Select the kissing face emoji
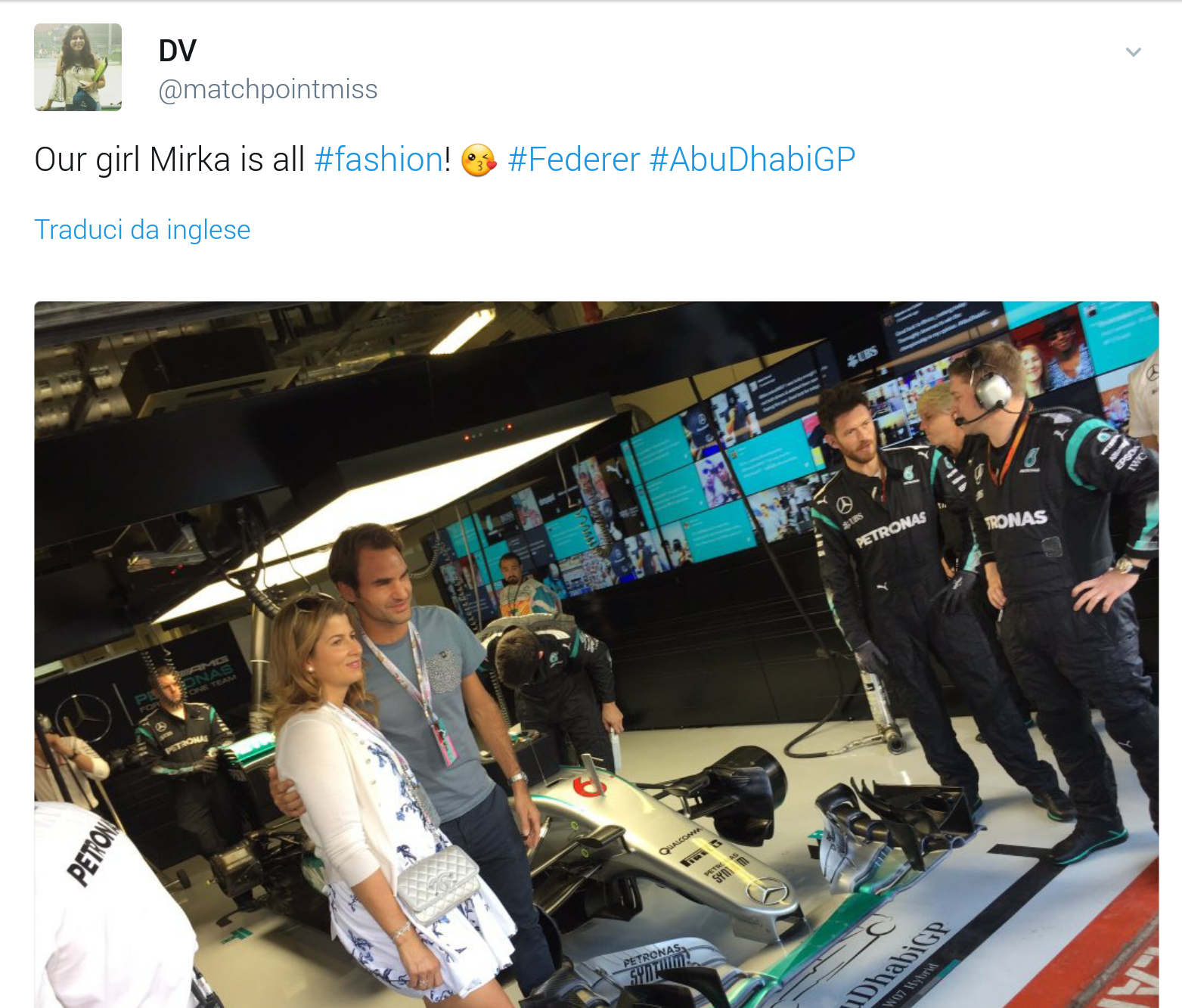 479,160
